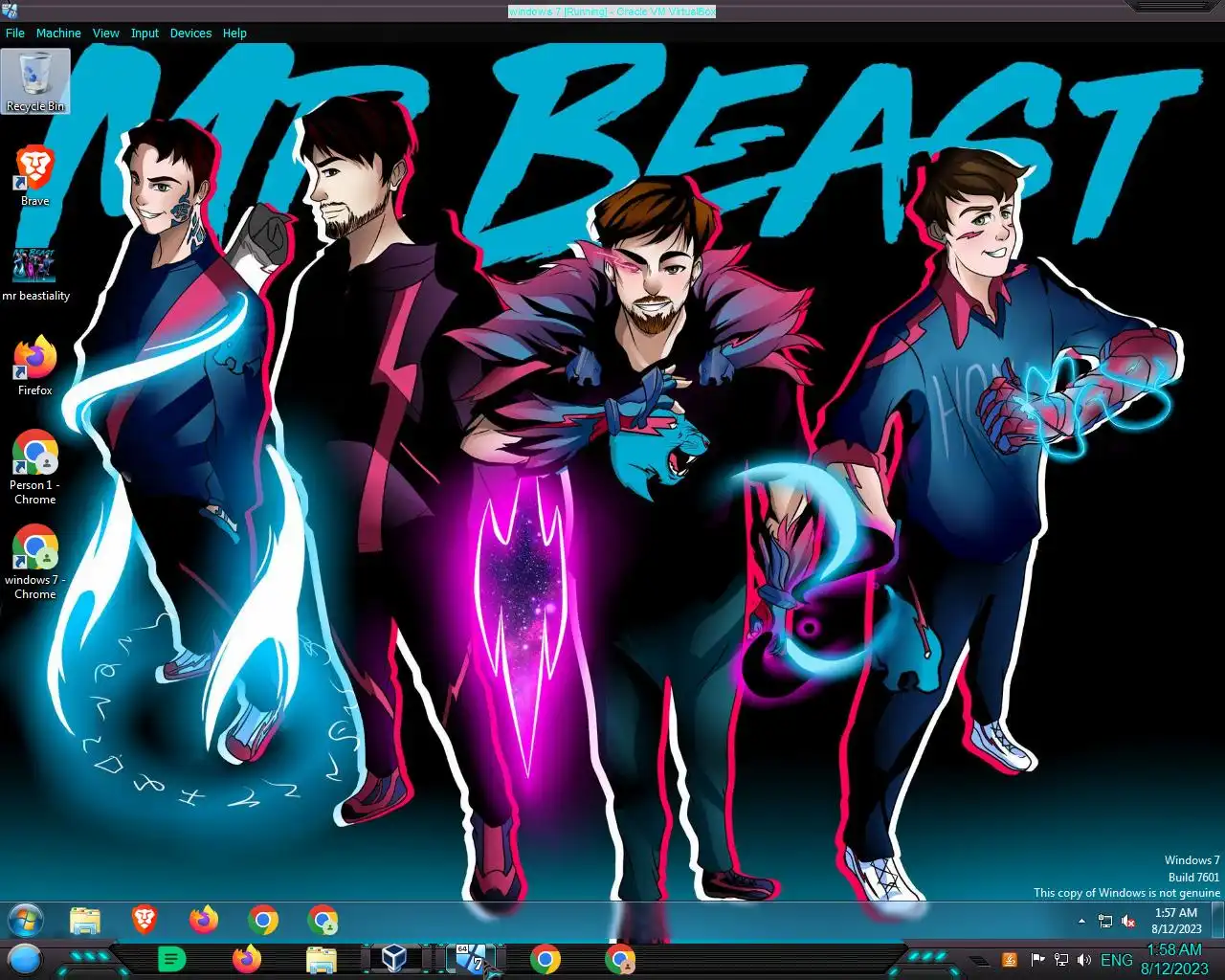Click the muted volume icon in guest tray
This screenshot has height=980, width=1225.
click(x=1128, y=921)
